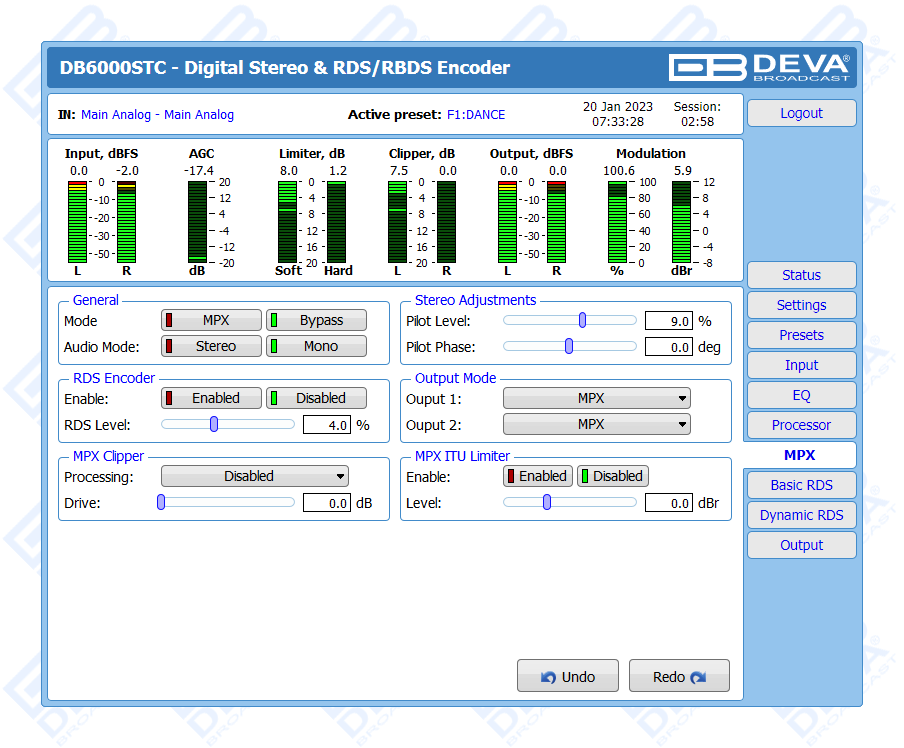Screen dimensions: 904x748
Task: Enable the RDS Encoder
Action: (x=211, y=398)
